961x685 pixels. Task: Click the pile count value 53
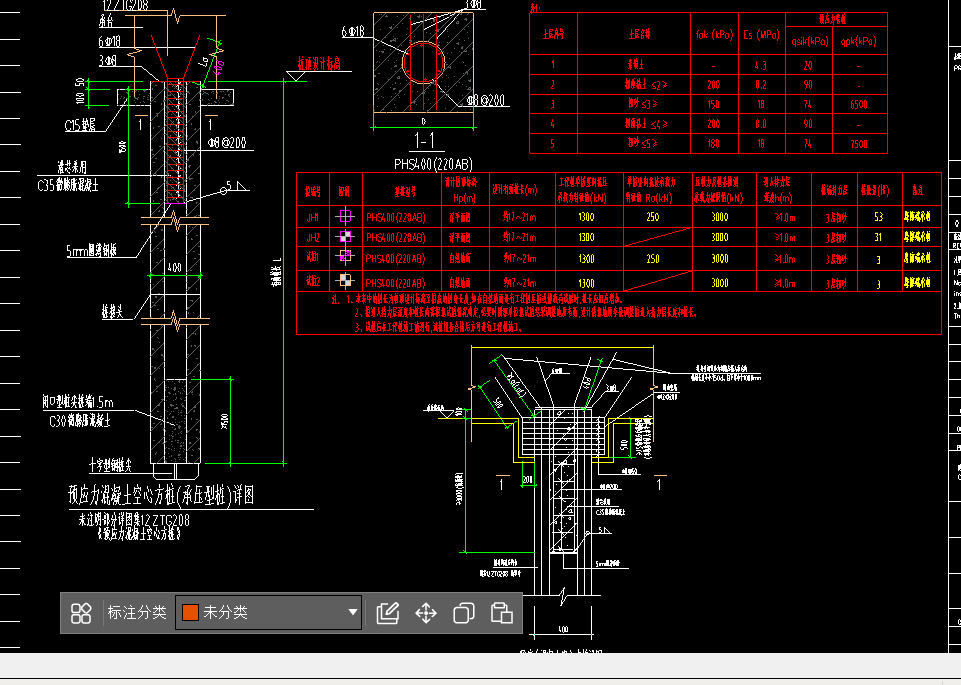[878, 216]
